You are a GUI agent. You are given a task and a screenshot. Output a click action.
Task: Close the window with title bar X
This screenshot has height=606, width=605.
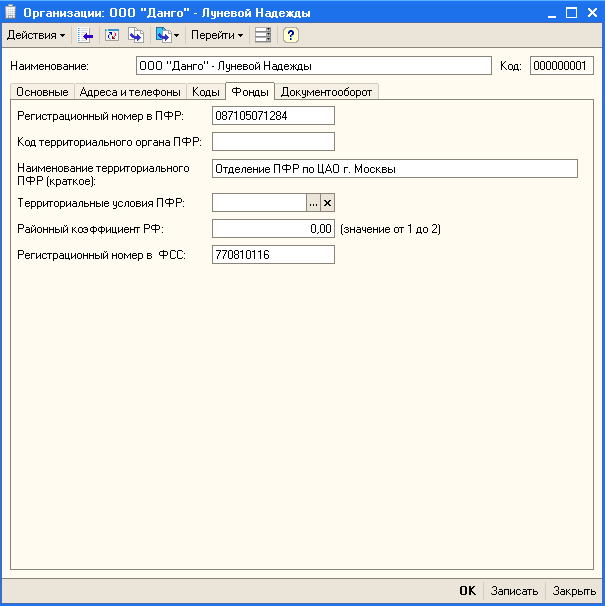pos(592,13)
